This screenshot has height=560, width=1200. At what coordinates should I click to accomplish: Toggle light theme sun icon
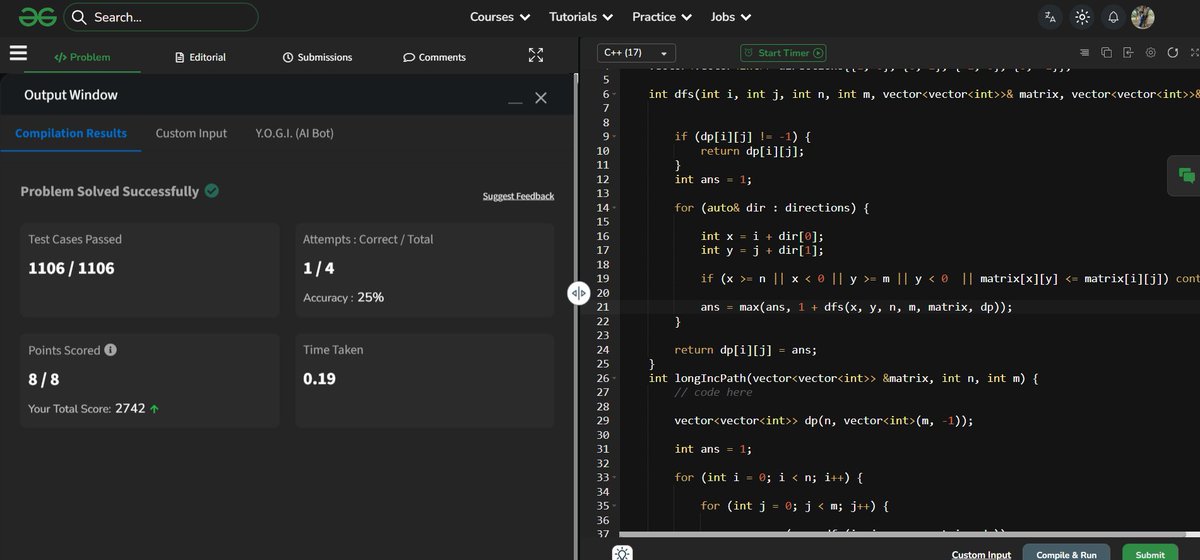click(1081, 17)
